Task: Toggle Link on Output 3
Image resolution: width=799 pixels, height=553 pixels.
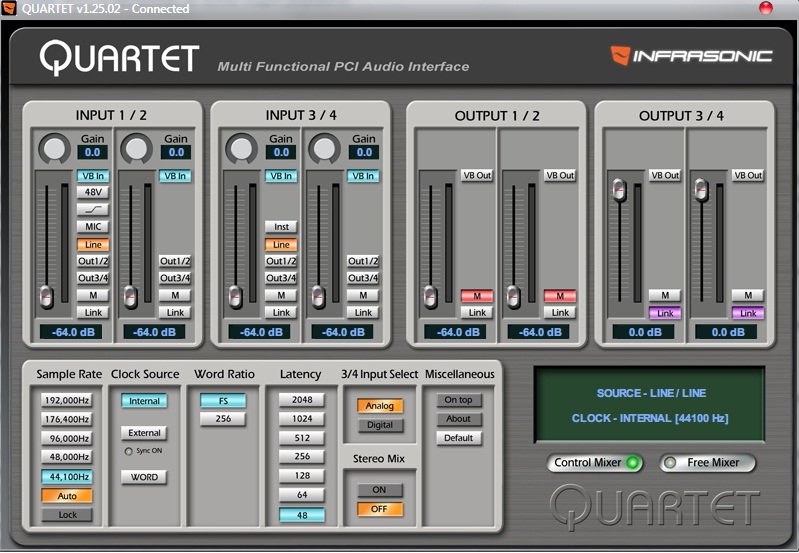Action: [665, 313]
